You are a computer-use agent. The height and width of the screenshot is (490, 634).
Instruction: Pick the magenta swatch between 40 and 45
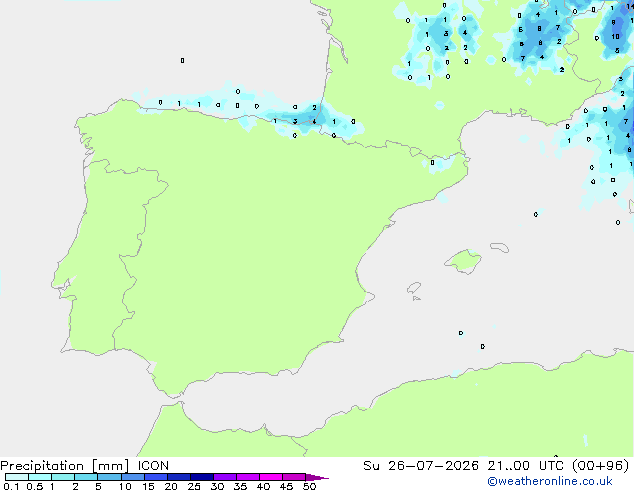click(271, 477)
